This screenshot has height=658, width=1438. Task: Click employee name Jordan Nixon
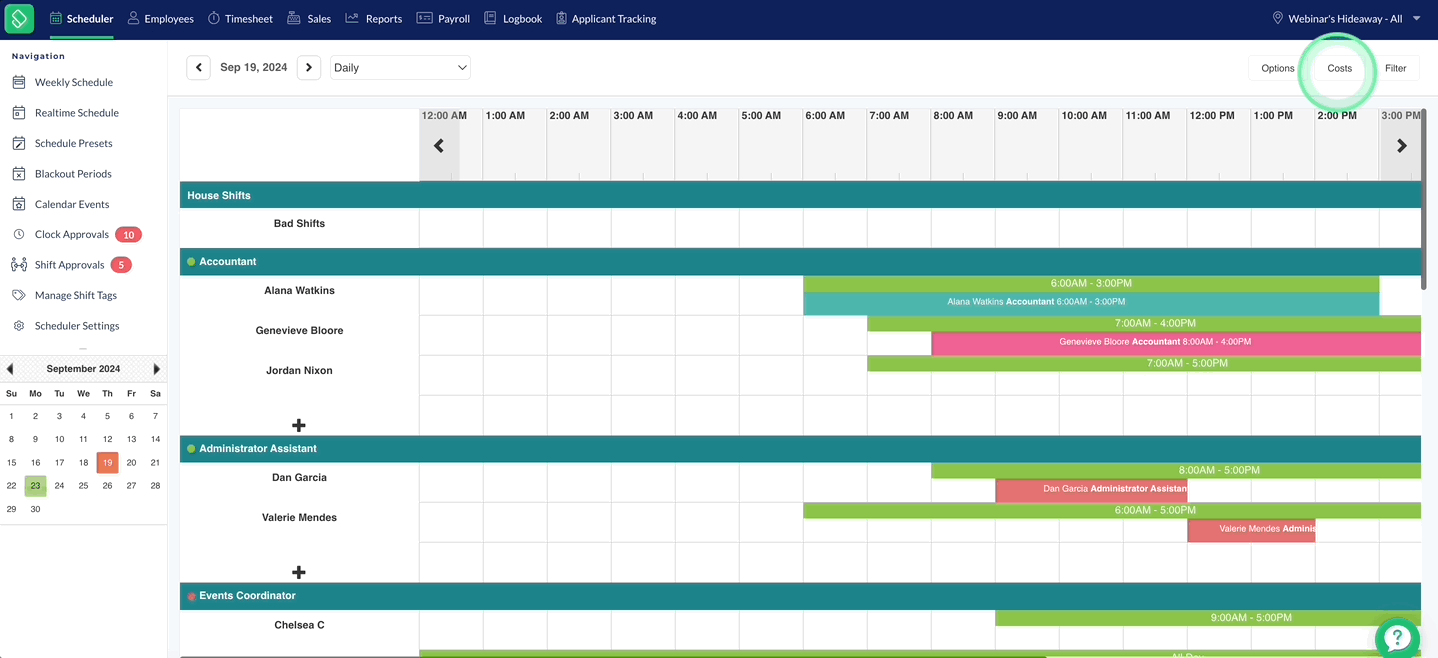tap(299, 371)
